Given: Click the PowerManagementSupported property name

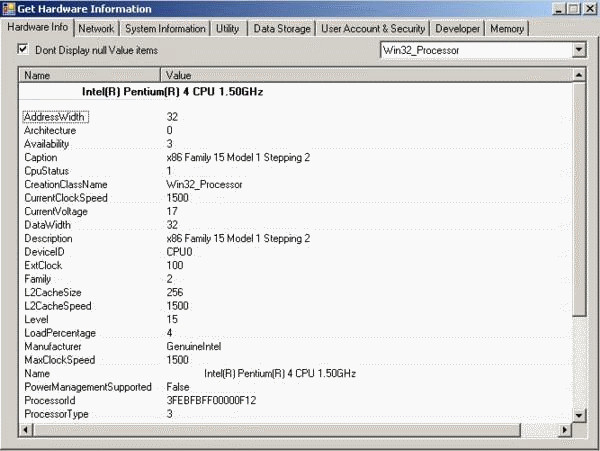Looking at the screenshot, I should pyautogui.click(x=88, y=387).
